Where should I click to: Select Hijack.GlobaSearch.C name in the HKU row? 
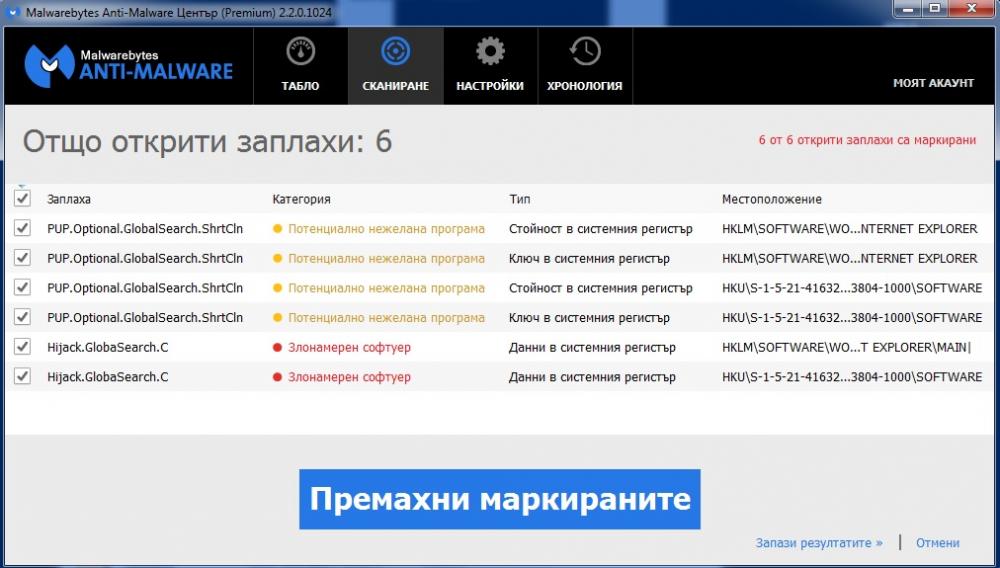pos(108,377)
